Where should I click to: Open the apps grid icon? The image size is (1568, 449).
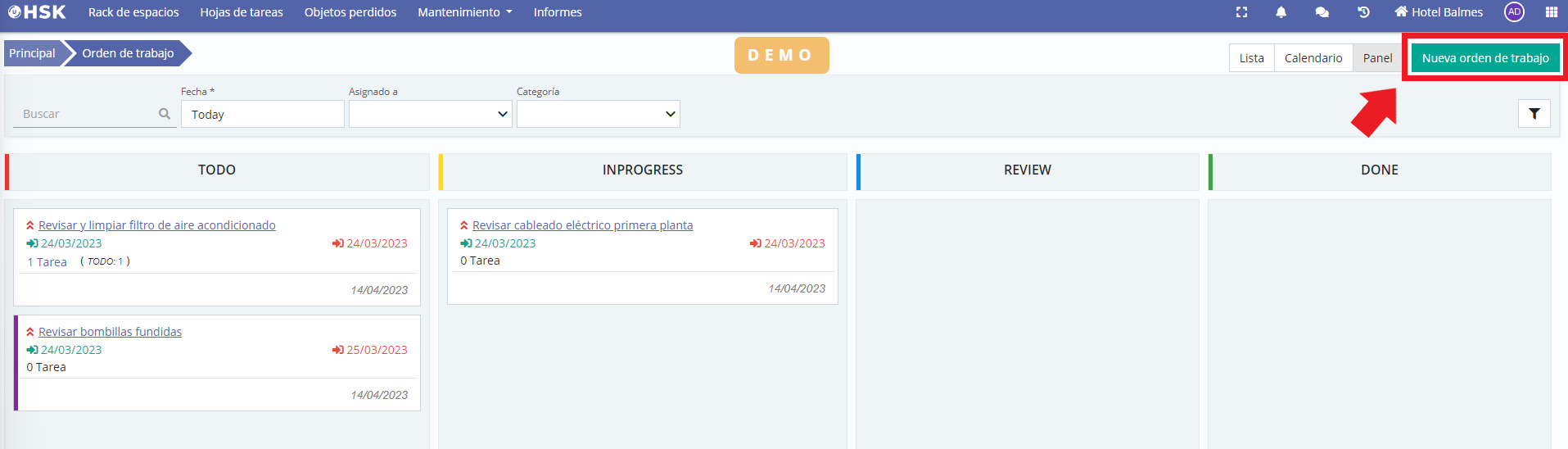tap(1551, 12)
